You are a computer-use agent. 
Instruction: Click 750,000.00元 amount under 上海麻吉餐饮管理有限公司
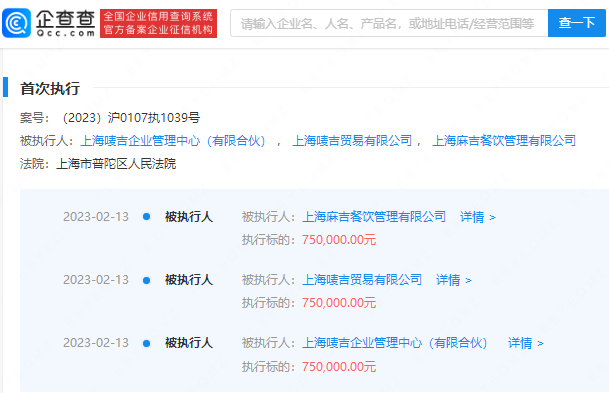(339, 240)
